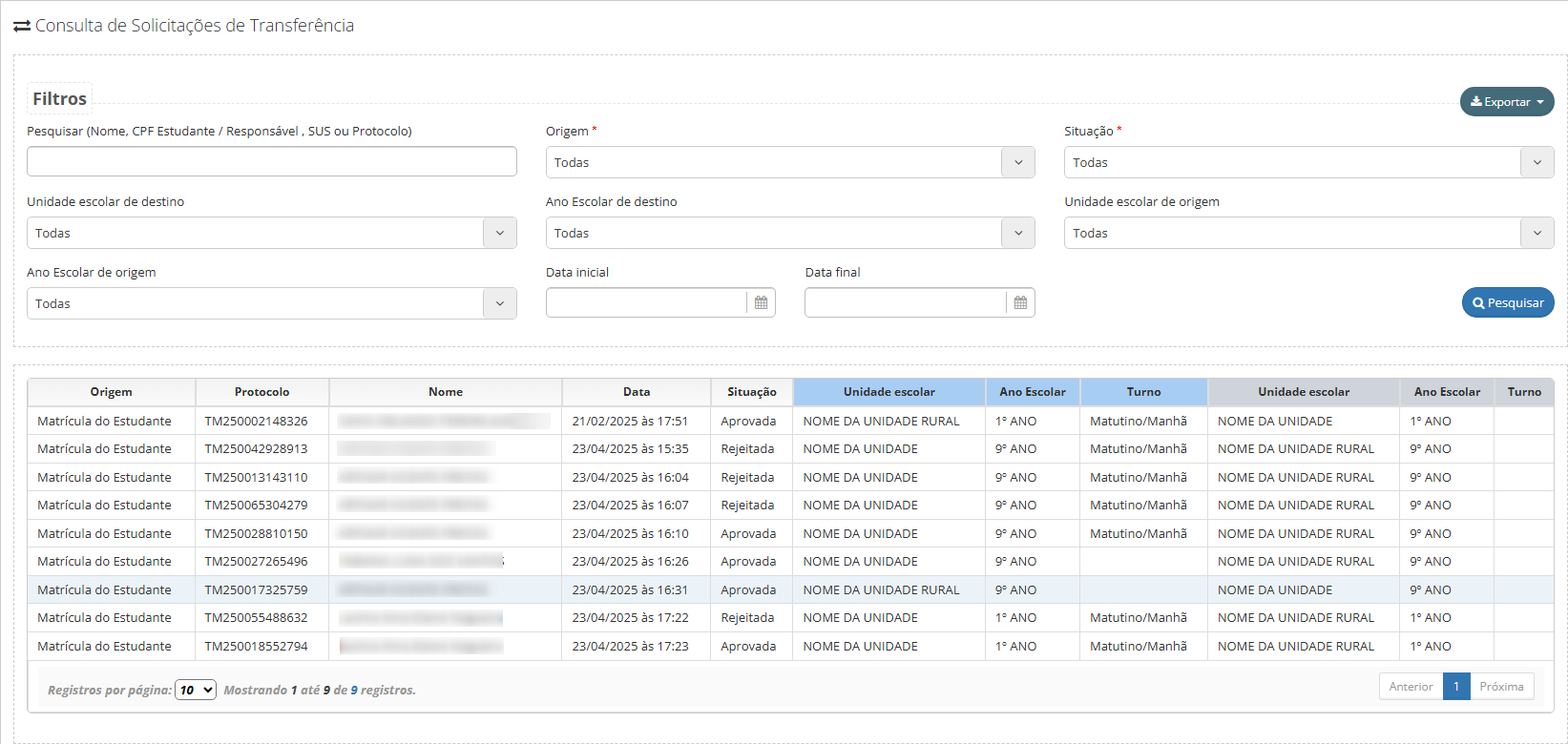Click date 23/04/2025 às 16:26
1568x744 pixels.
[x=630, y=561]
